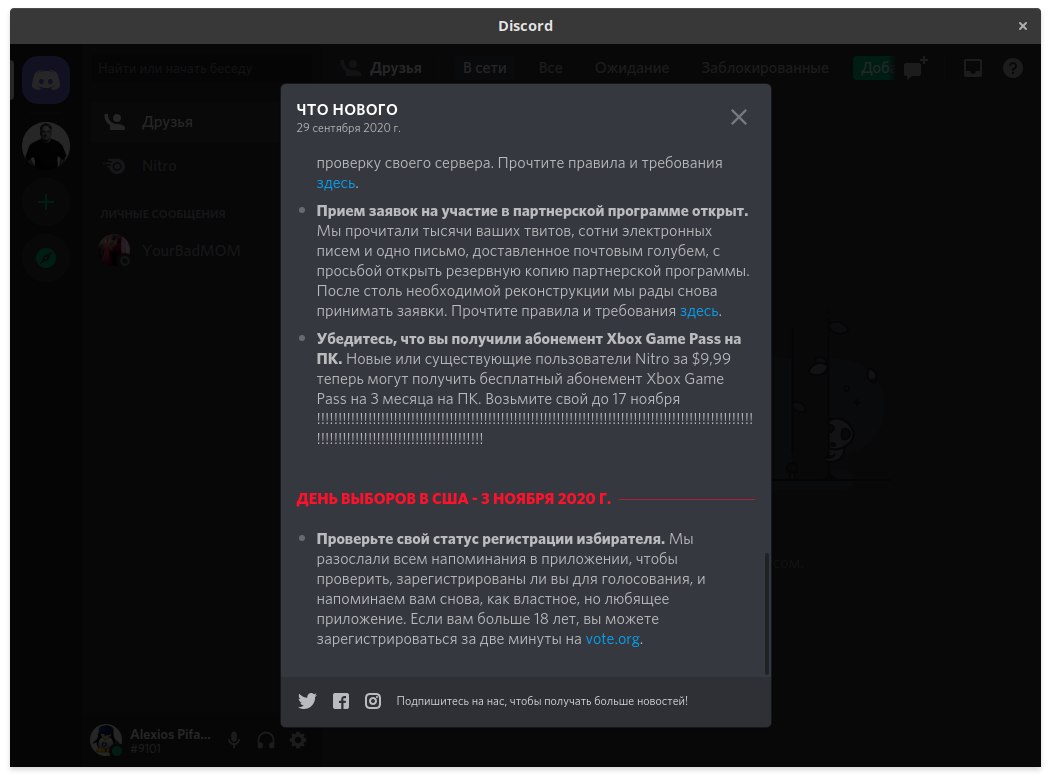Viewport: 1051px width, 778px height.
Task: Click the green add friend button
Action: click(x=873, y=68)
